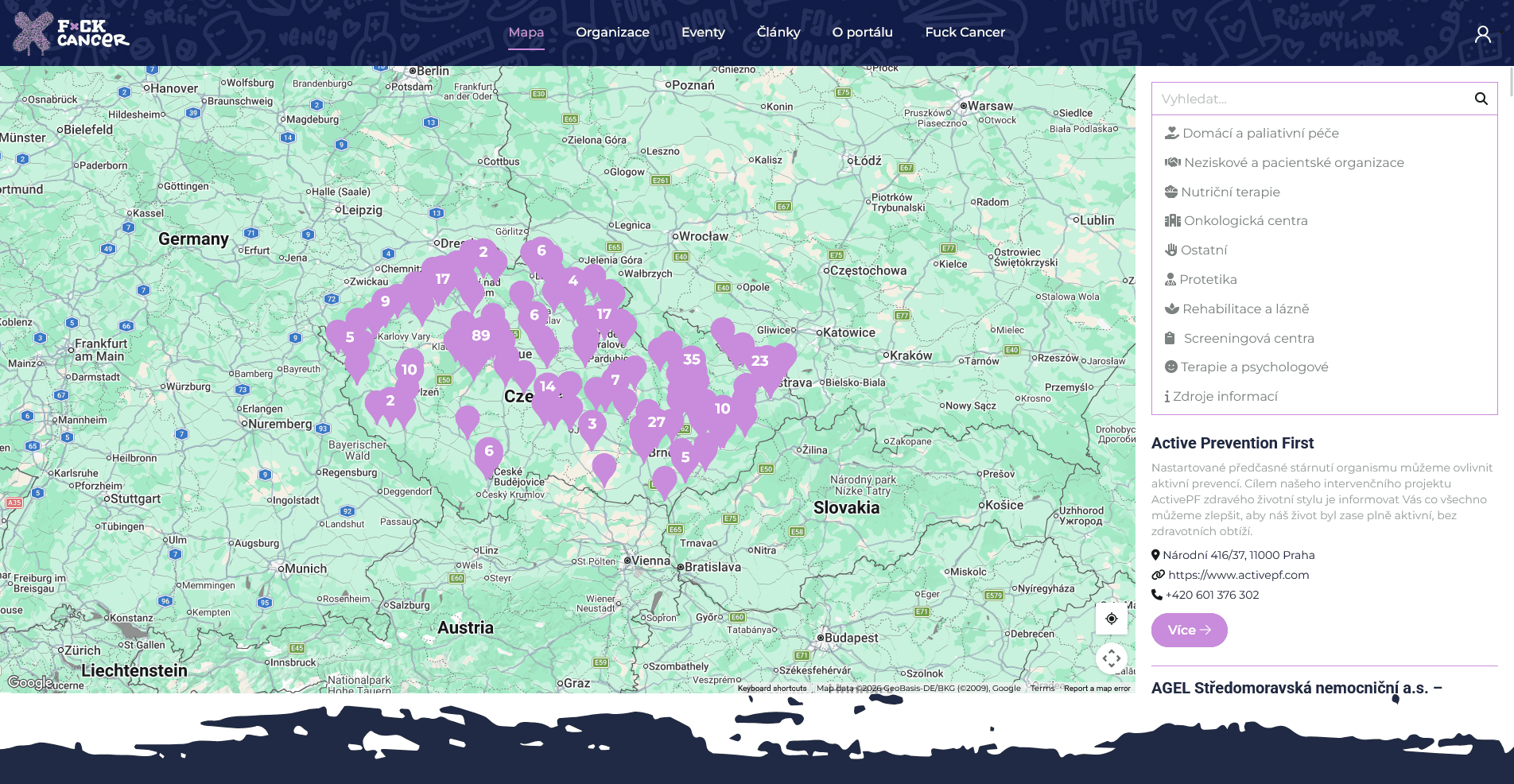Focus the Vyhledat search field
The width and height of the screenshot is (1514, 784).
[1308, 99]
